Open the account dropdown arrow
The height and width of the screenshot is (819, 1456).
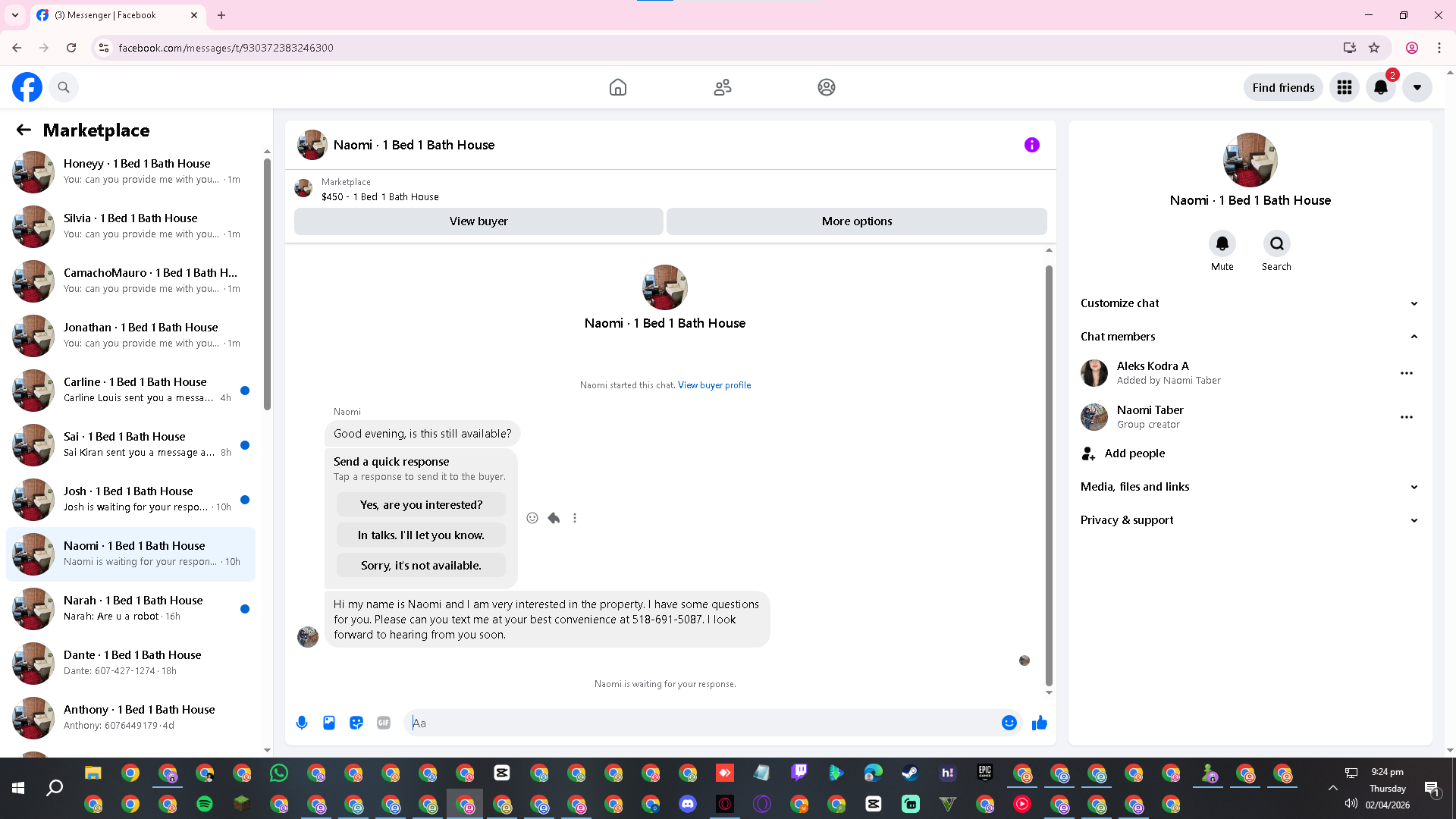pos(1417,87)
